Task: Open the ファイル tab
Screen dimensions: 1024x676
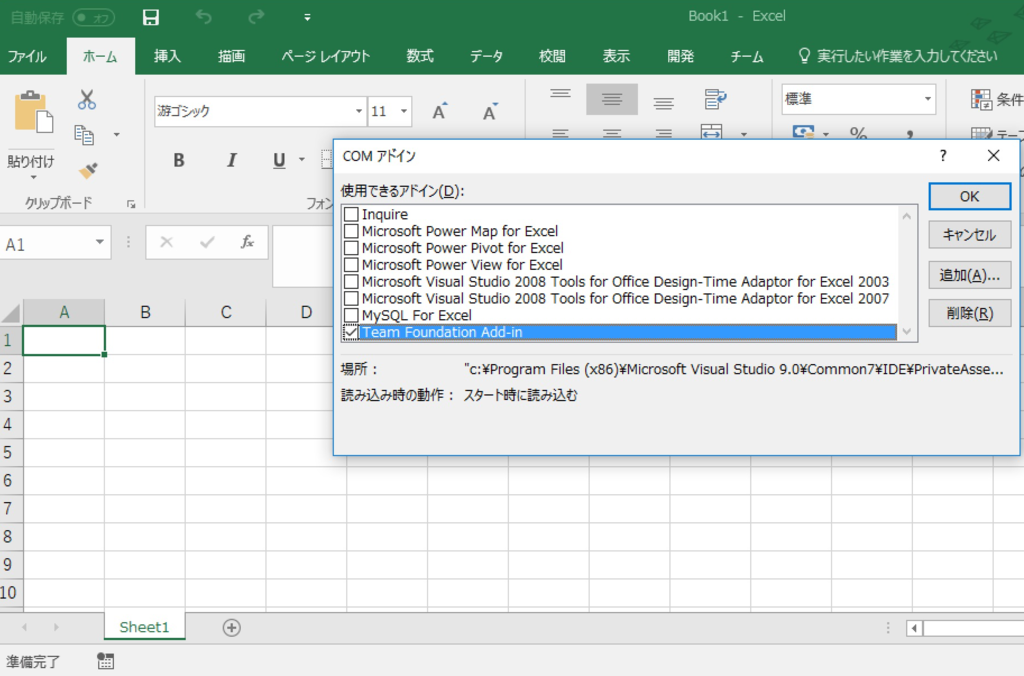Action: click(27, 57)
